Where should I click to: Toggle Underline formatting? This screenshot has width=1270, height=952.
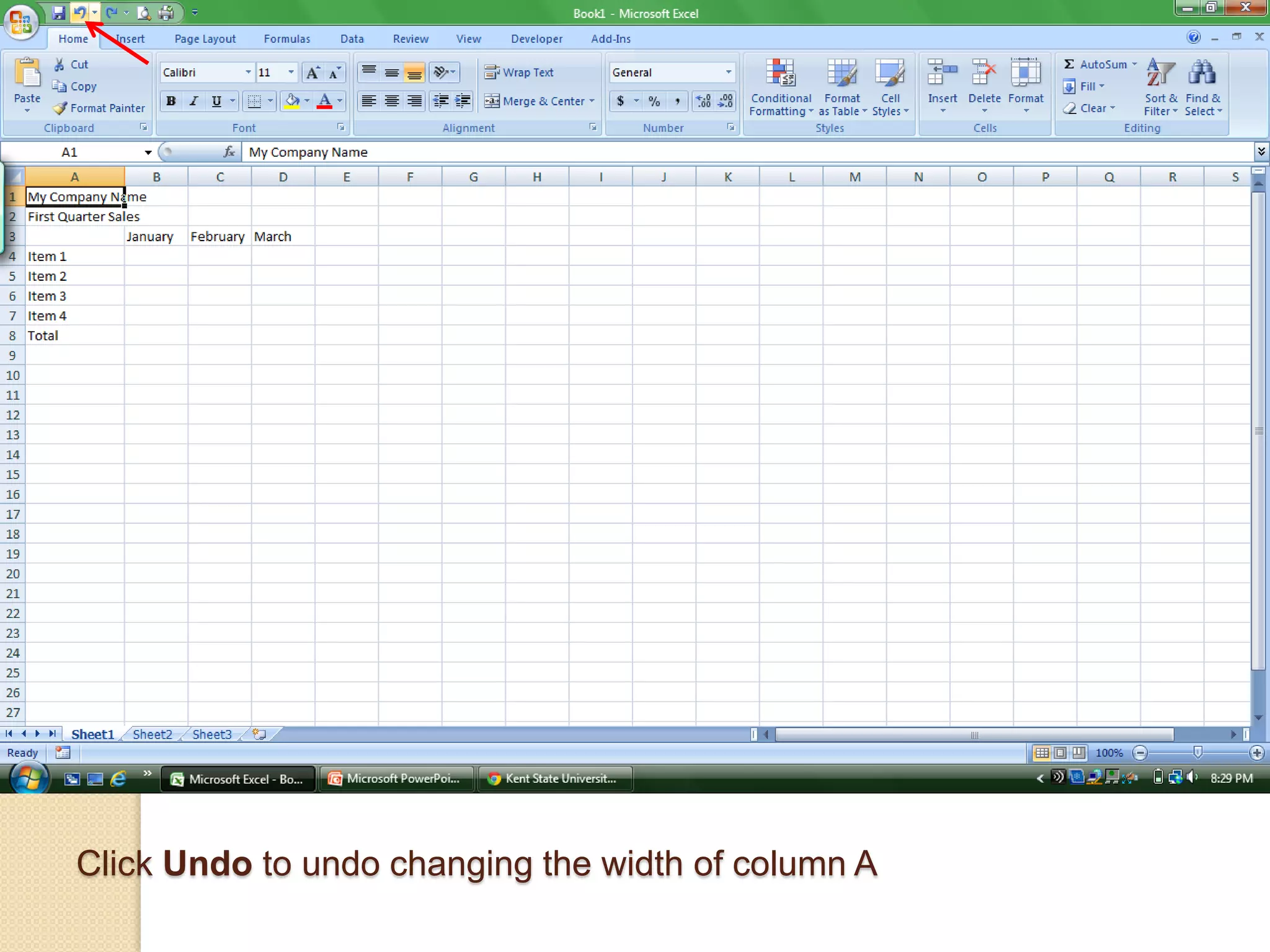coord(216,101)
